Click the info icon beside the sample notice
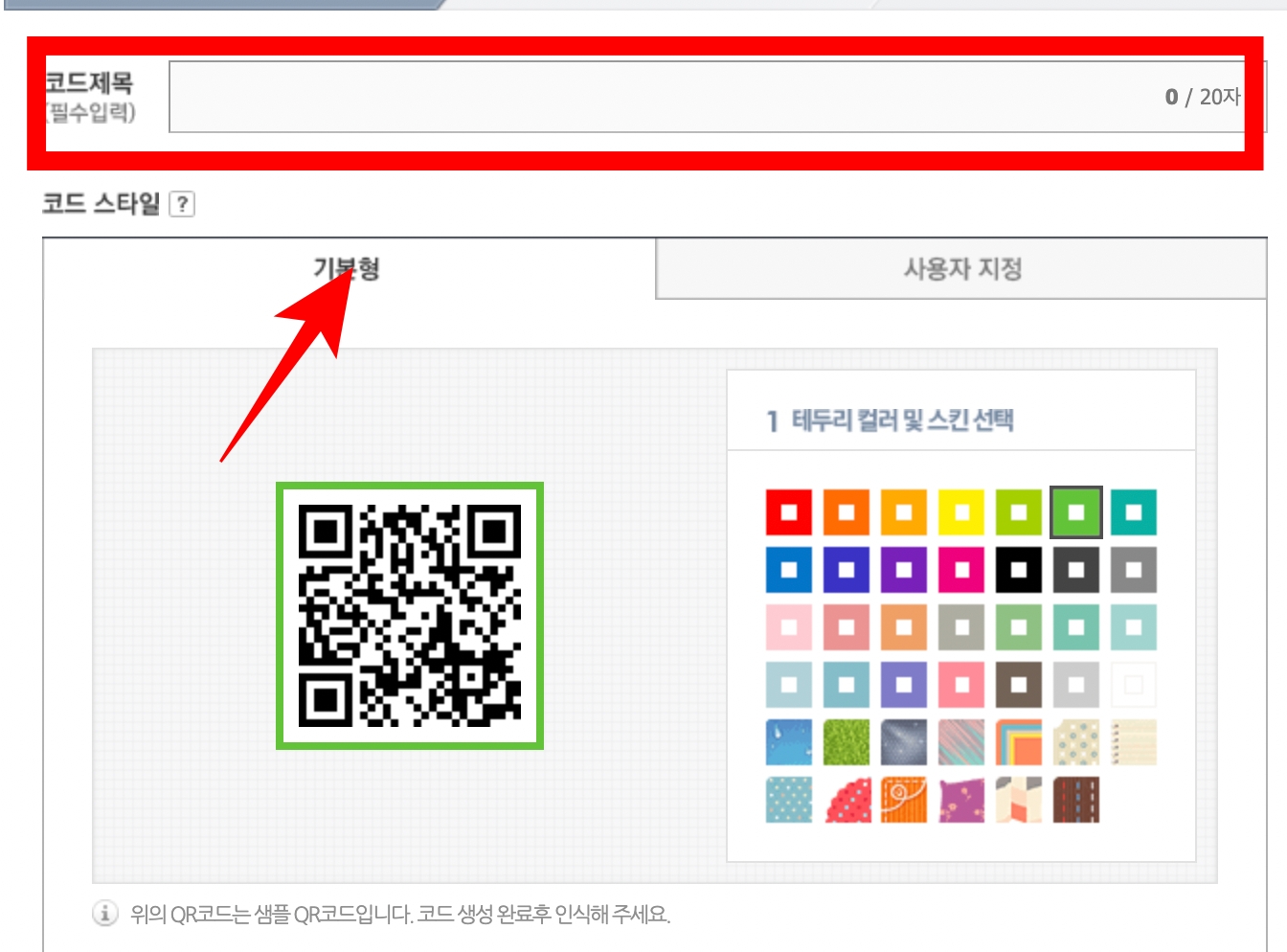Image resolution: width=1287 pixels, height=952 pixels. 104,914
